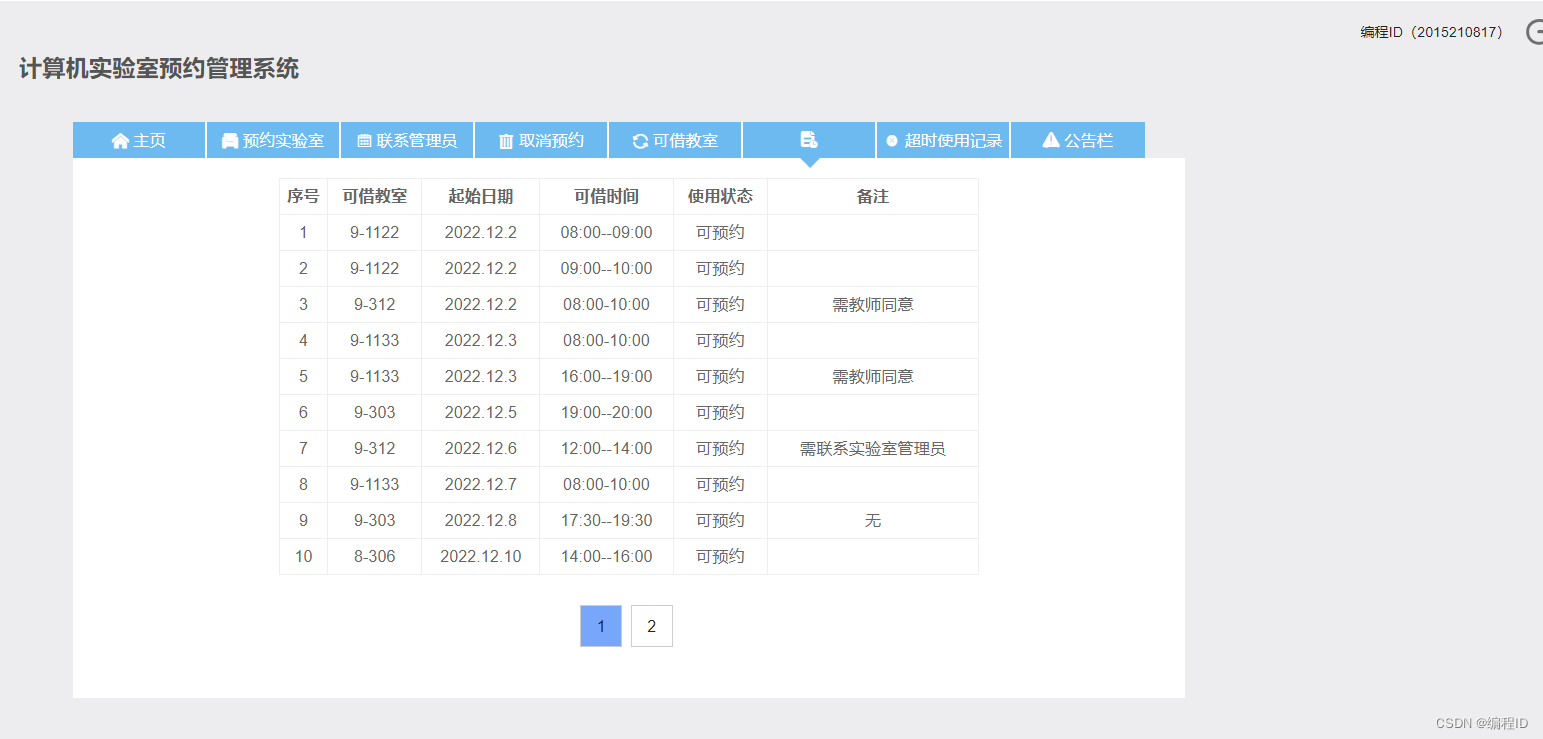
Task: Go to page 2 of results
Action: coord(652,626)
